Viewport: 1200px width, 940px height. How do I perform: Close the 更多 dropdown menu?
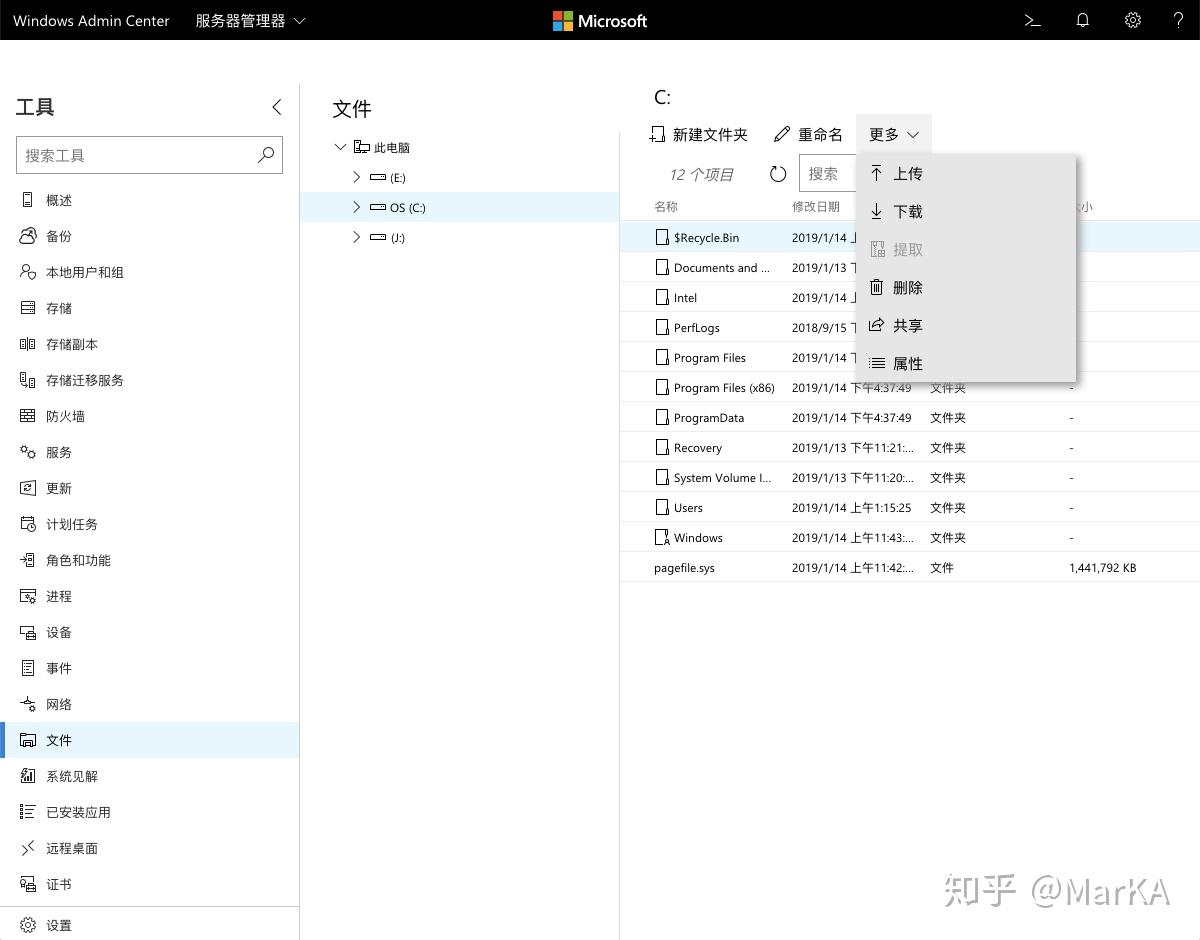tap(894, 134)
